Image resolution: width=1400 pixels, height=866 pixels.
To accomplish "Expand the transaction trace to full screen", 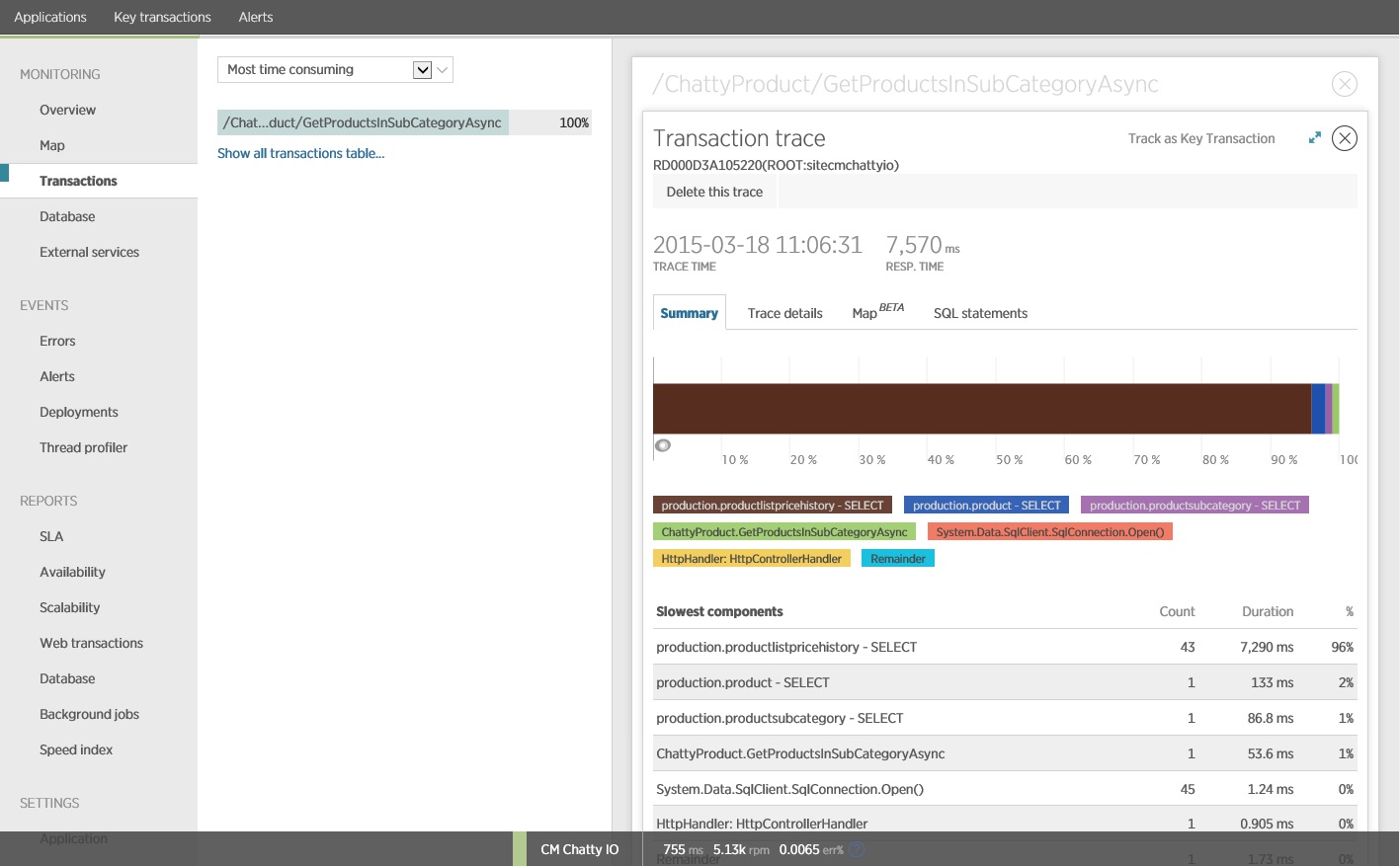I will [1314, 138].
